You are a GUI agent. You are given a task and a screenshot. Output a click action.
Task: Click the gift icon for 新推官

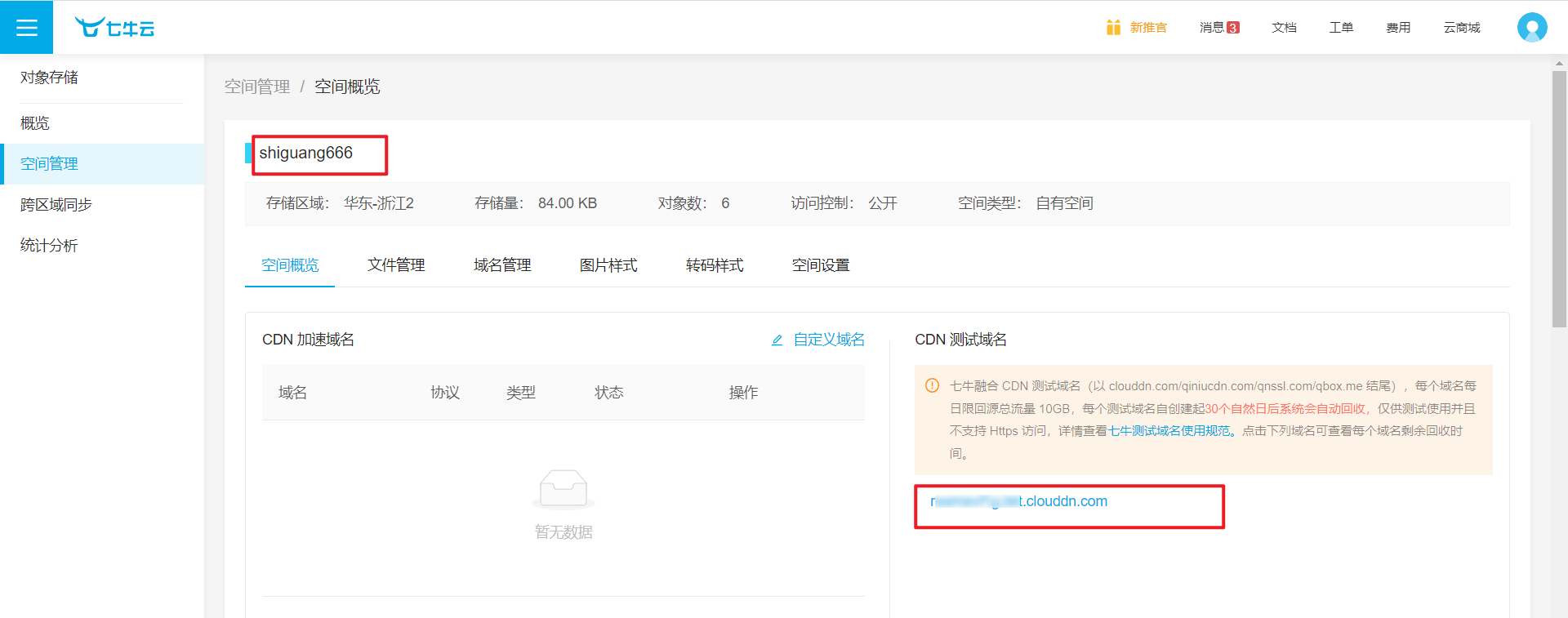(x=1113, y=28)
